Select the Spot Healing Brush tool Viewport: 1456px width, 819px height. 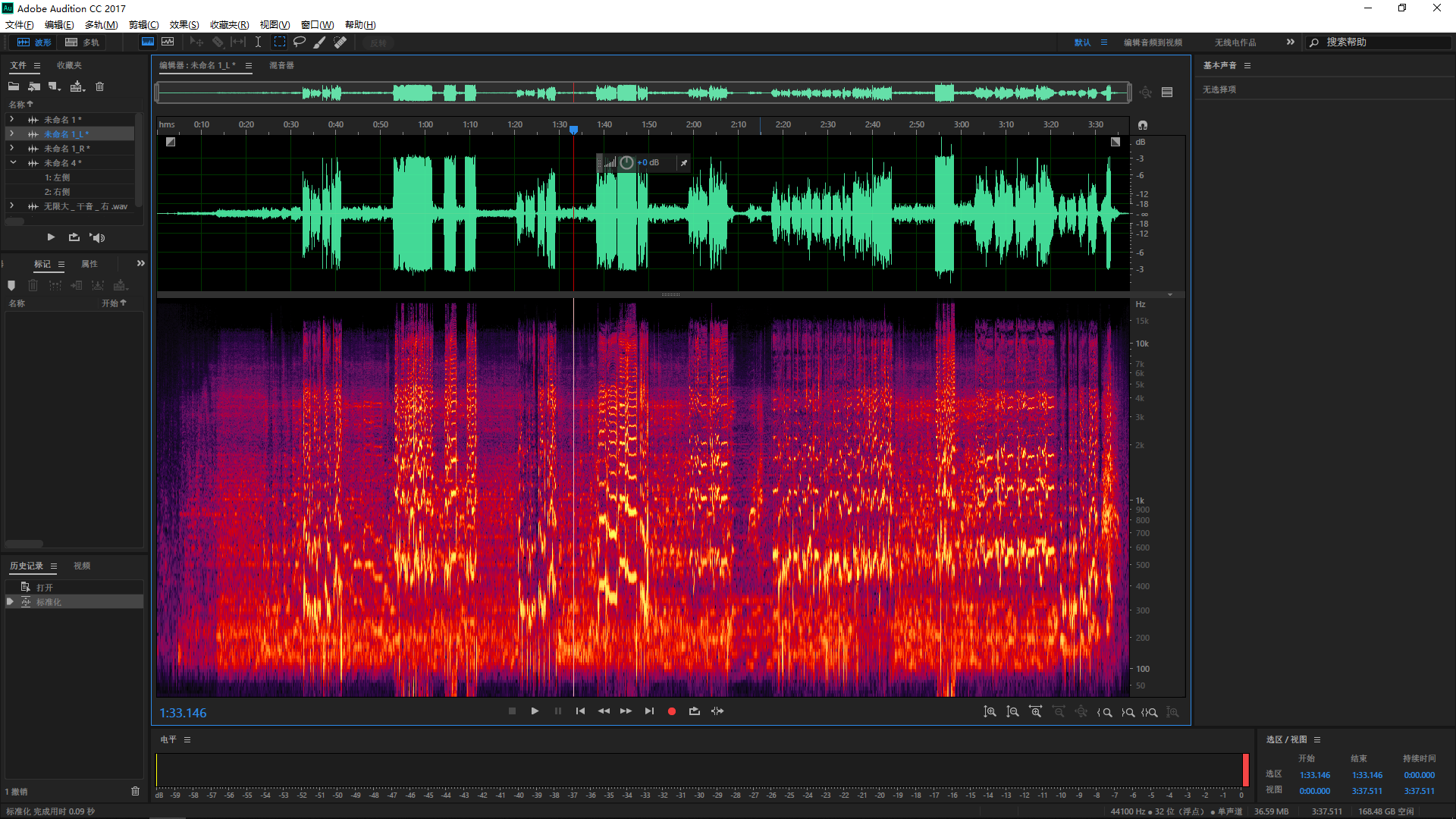(x=340, y=42)
